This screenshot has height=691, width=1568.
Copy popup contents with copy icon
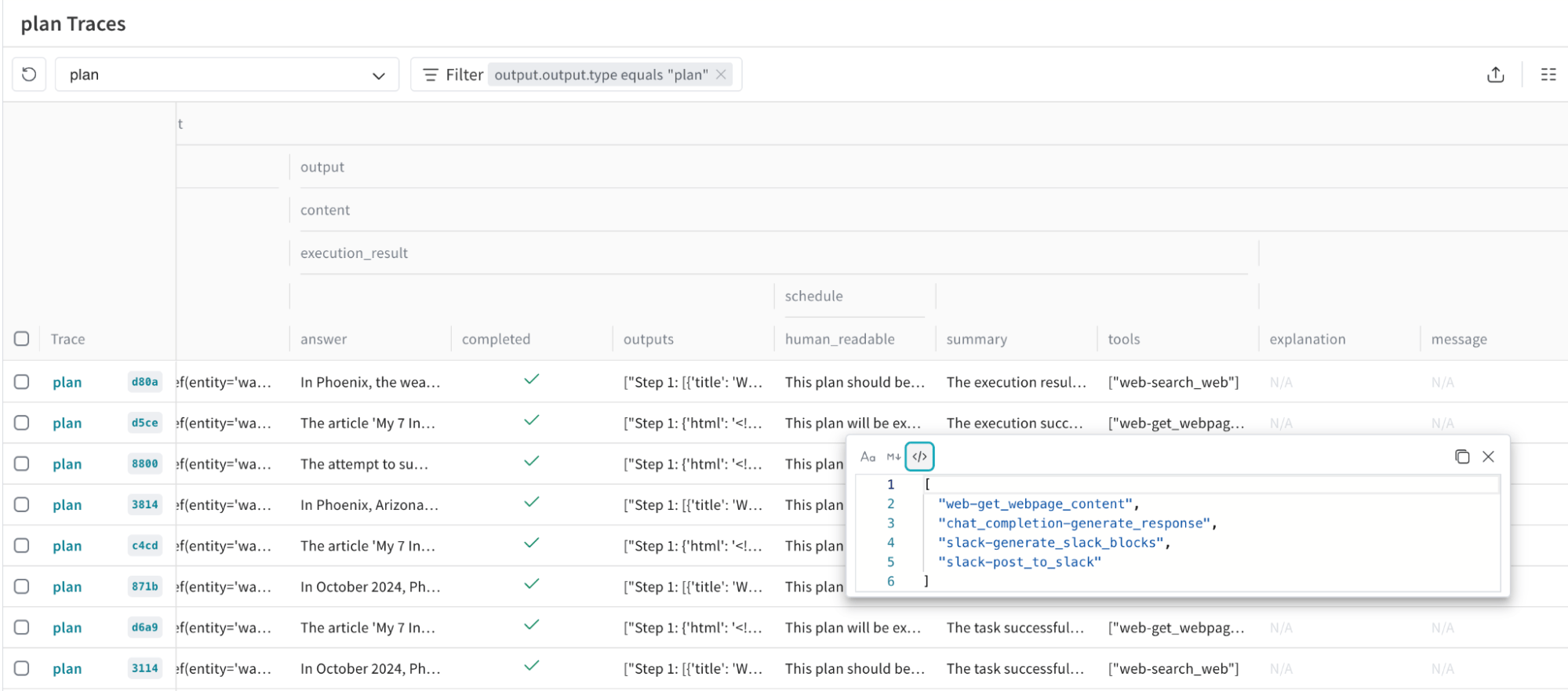coord(1462,456)
